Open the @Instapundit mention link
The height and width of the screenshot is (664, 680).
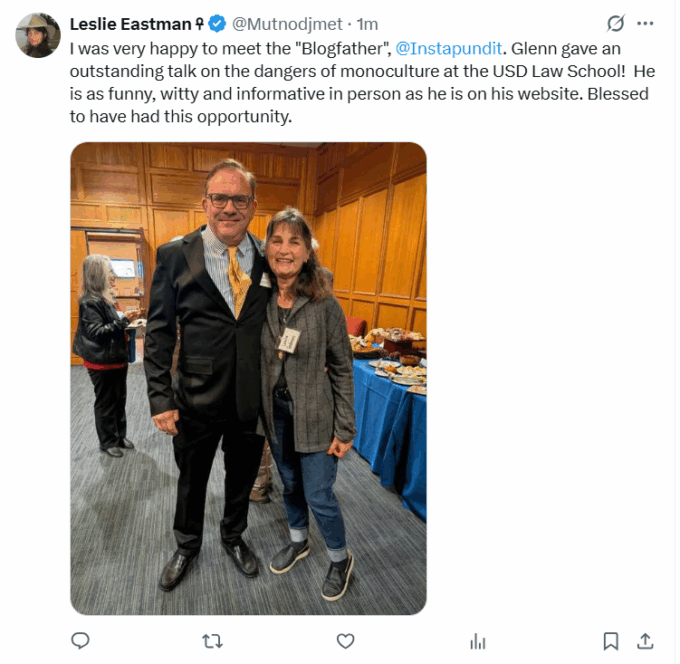pos(448,49)
